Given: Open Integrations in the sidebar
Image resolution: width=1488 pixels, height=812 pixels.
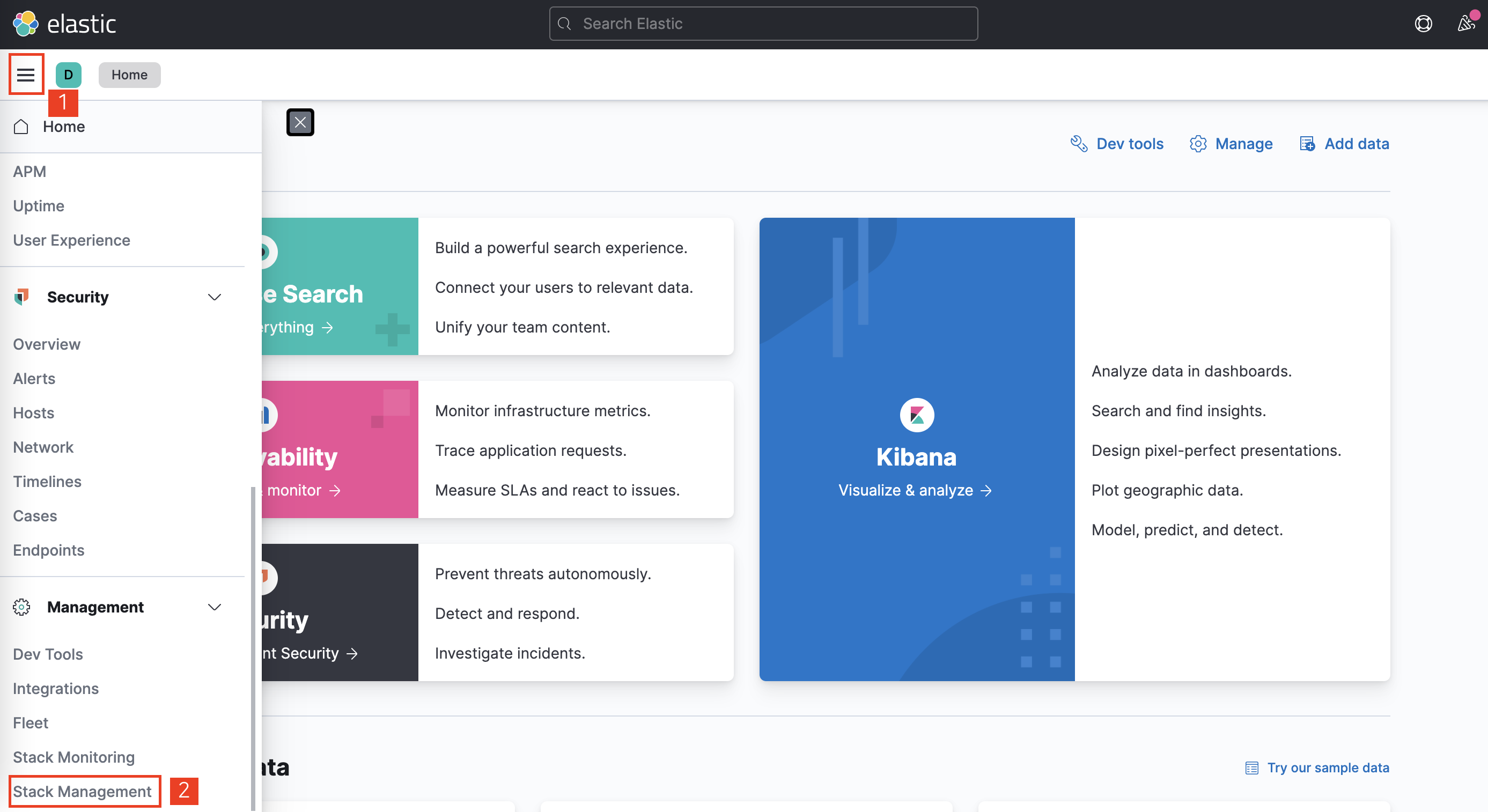Looking at the screenshot, I should coord(56,689).
